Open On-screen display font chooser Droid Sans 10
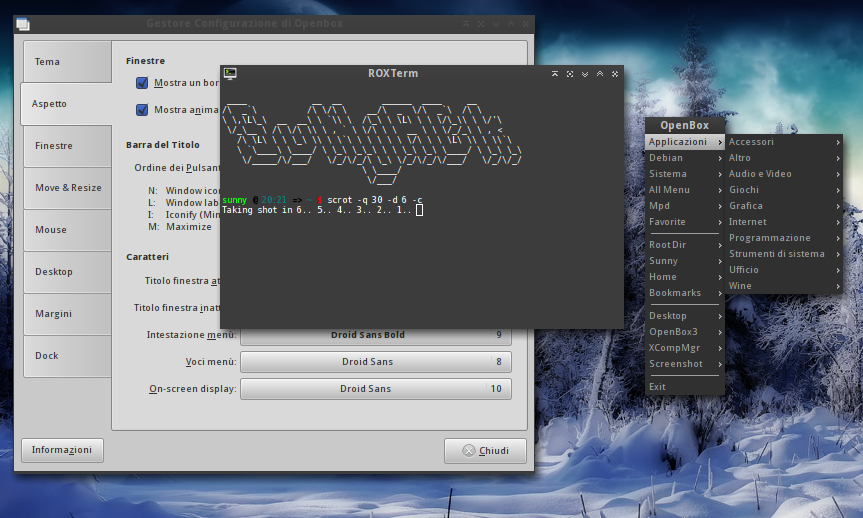Viewport: 863px width, 518px height. tap(376, 389)
